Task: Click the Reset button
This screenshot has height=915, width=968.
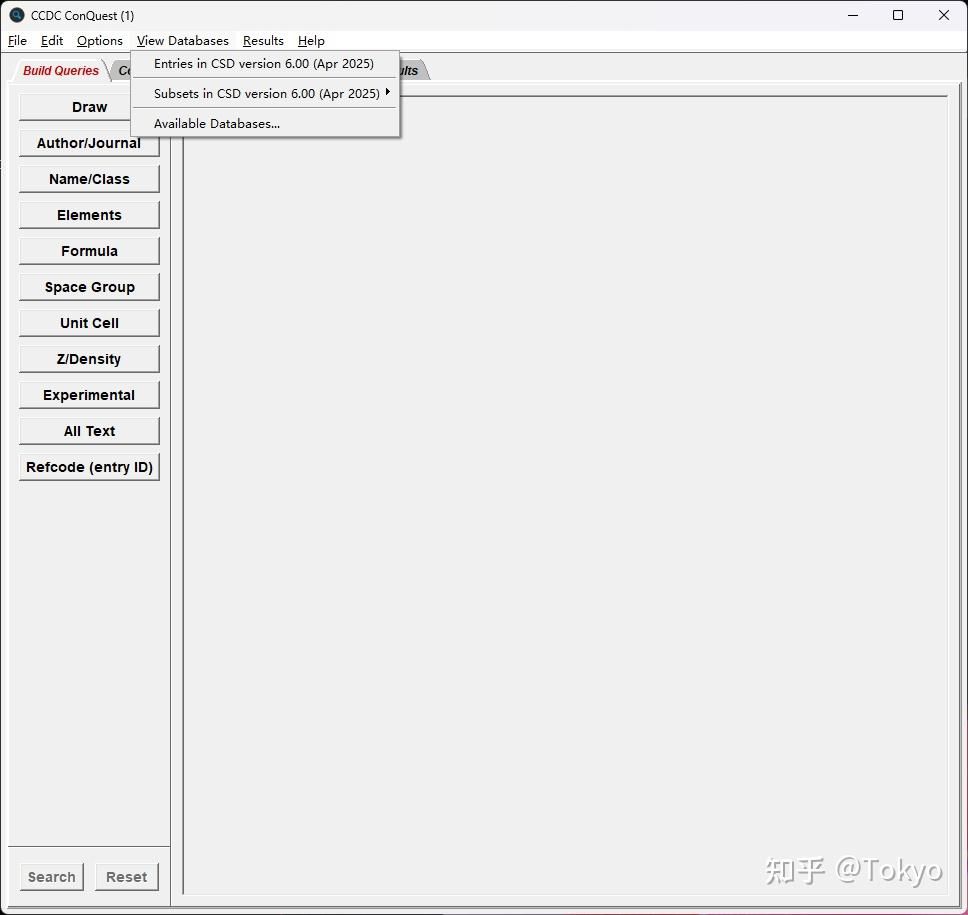Action: [x=127, y=877]
